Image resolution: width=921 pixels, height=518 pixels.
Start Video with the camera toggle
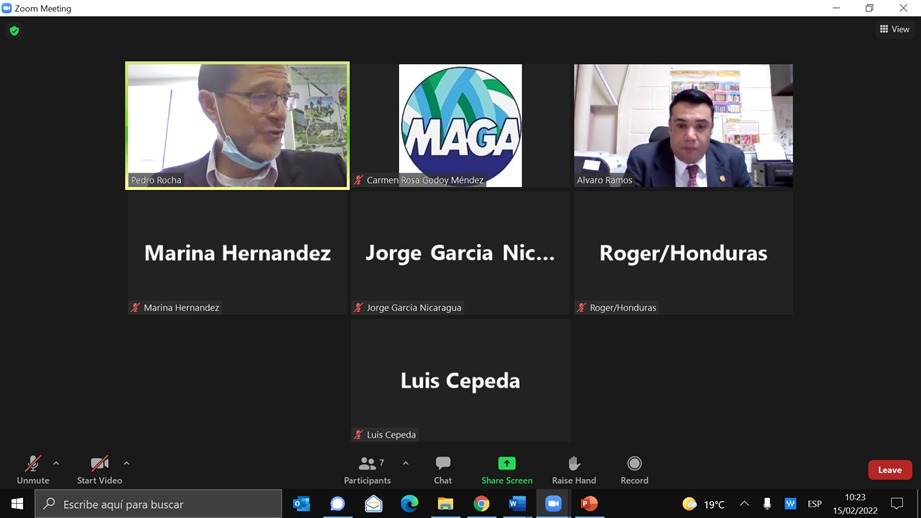tap(99, 468)
